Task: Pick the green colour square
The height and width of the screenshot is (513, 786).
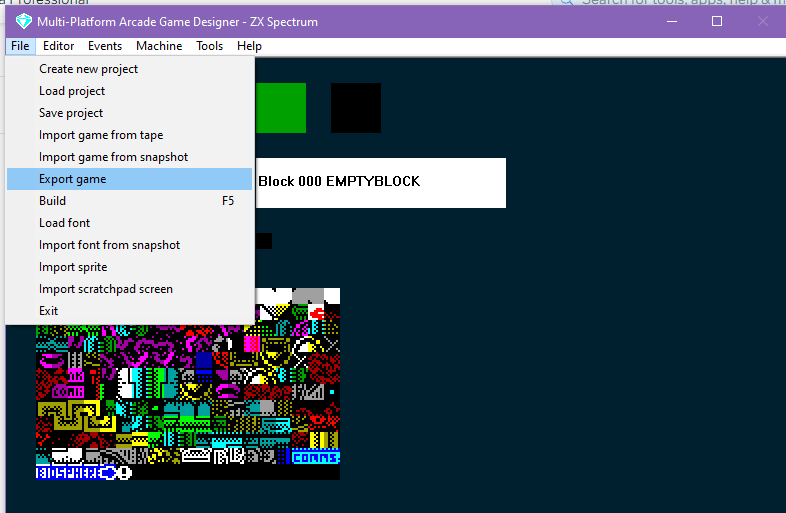Action: [281, 108]
